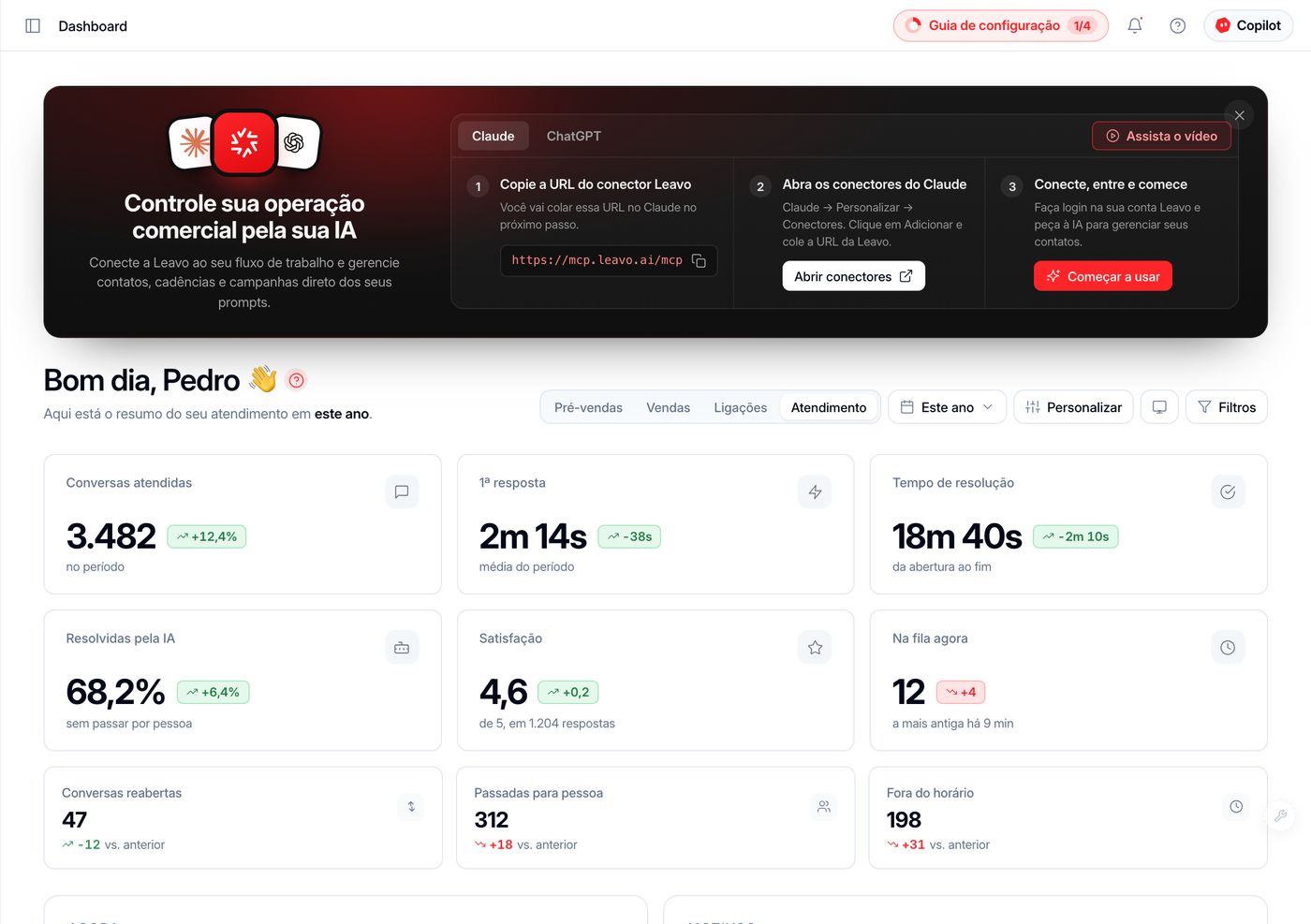Click the floating wrench tool icon

[1280, 815]
